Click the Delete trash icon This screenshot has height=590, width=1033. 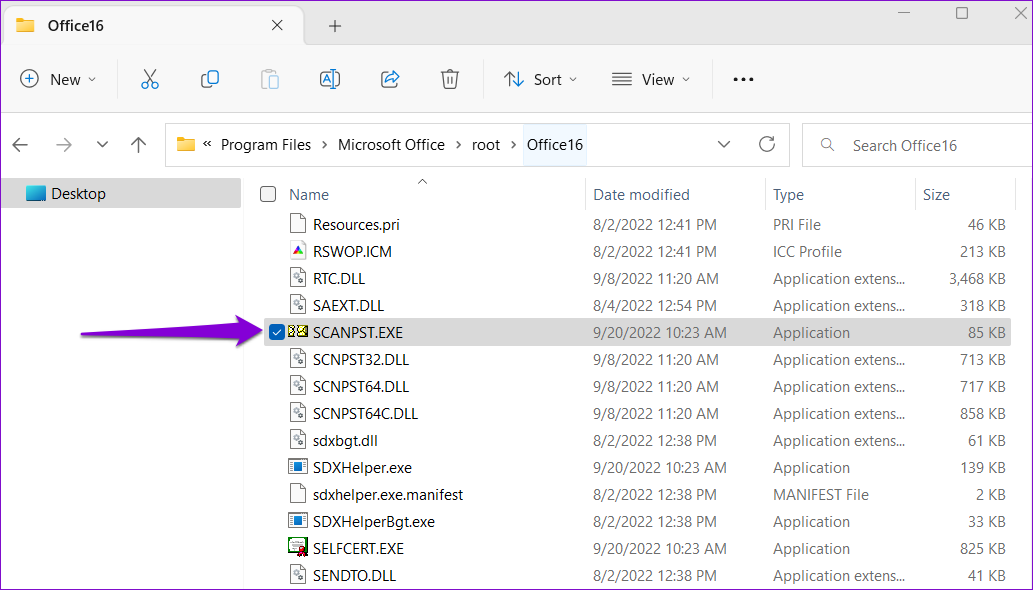point(449,79)
